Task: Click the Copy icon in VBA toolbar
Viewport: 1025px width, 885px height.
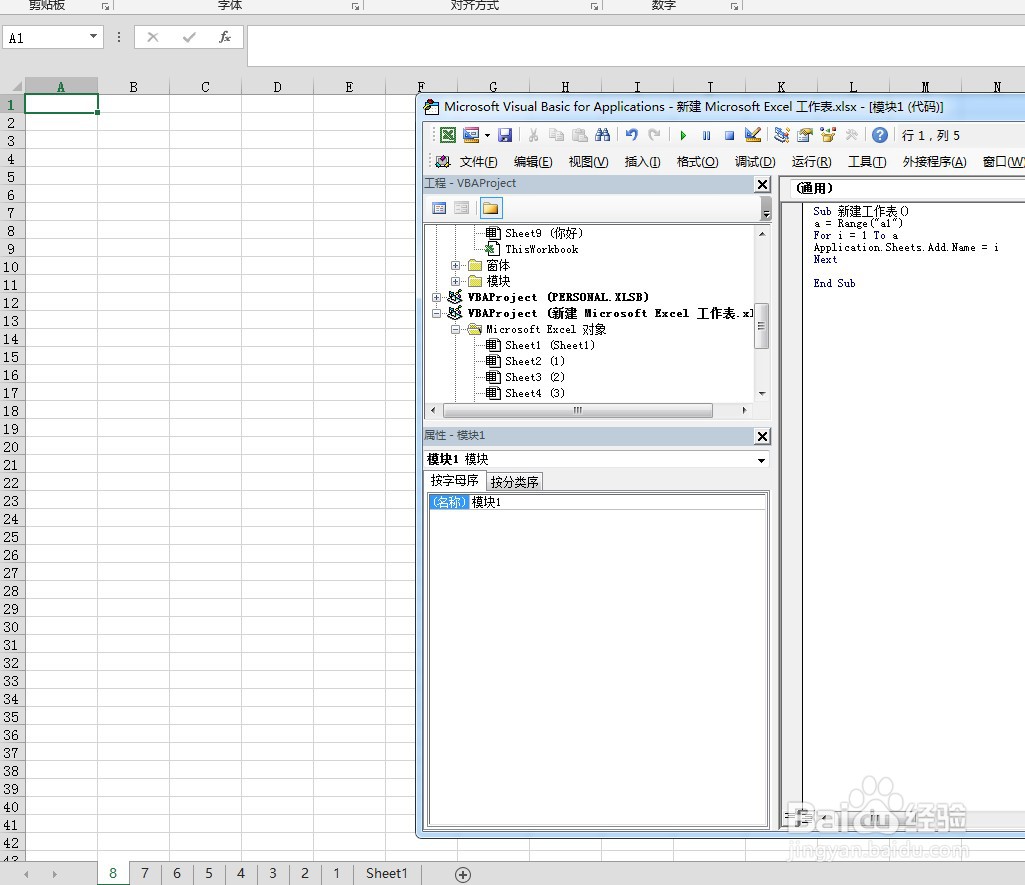Action: [x=556, y=135]
